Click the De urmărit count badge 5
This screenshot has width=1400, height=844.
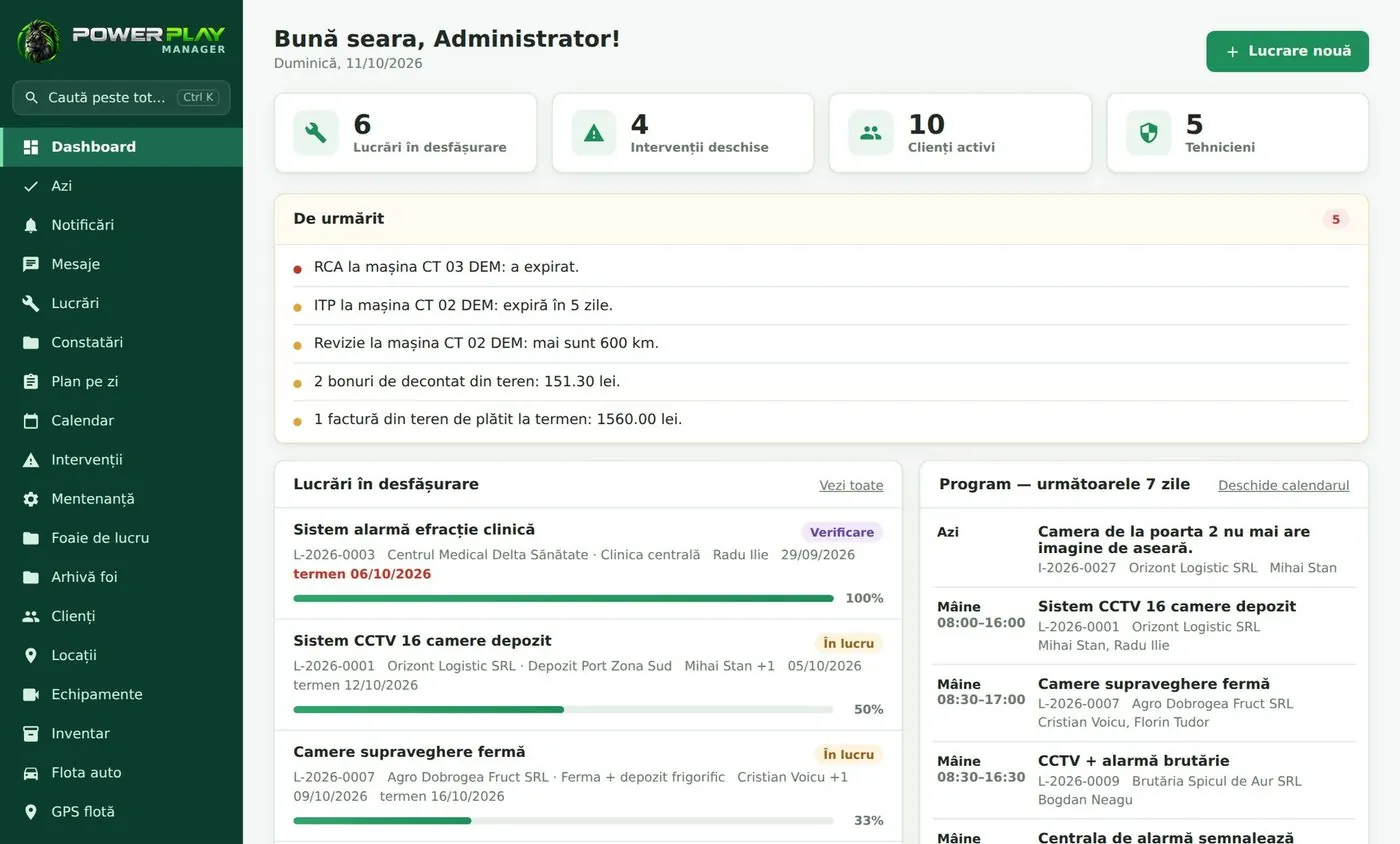pos(1335,219)
